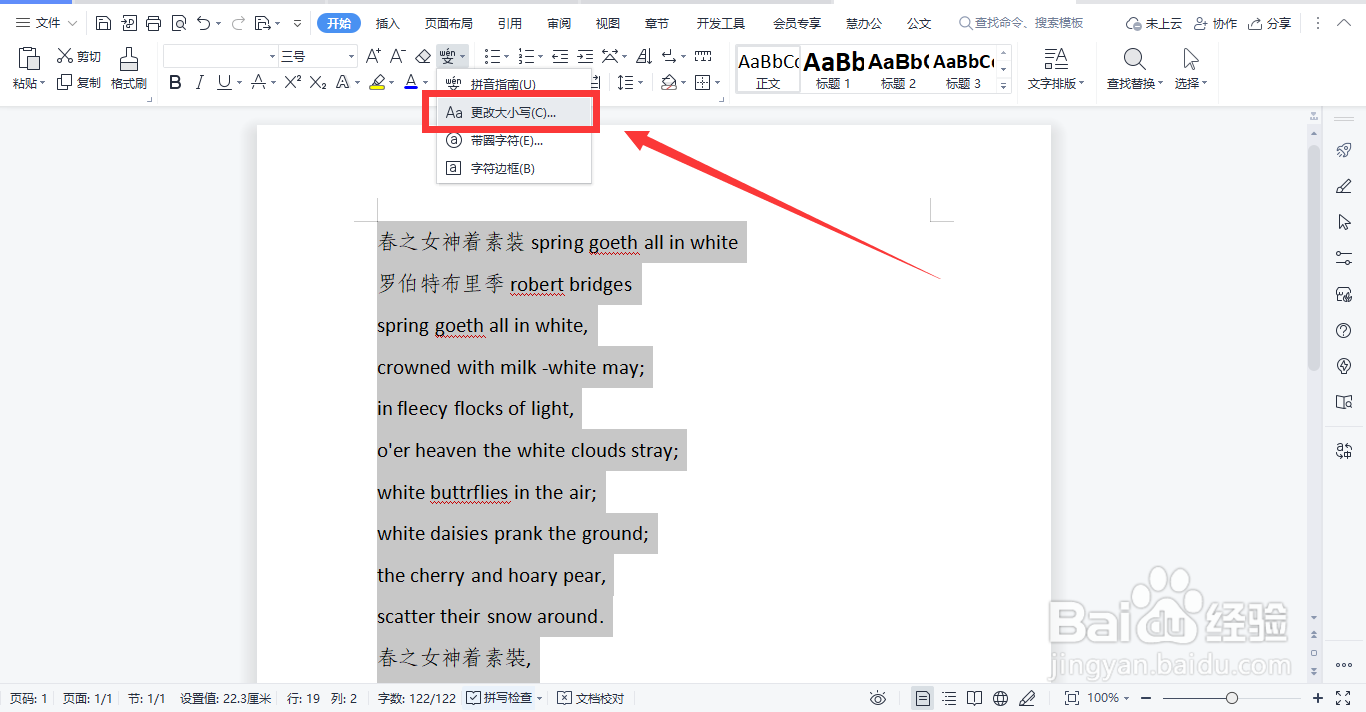Screen dimensions: 1366x712
Task: Click the open book icon in right sidebar
Action: pyautogui.click(x=1344, y=402)
